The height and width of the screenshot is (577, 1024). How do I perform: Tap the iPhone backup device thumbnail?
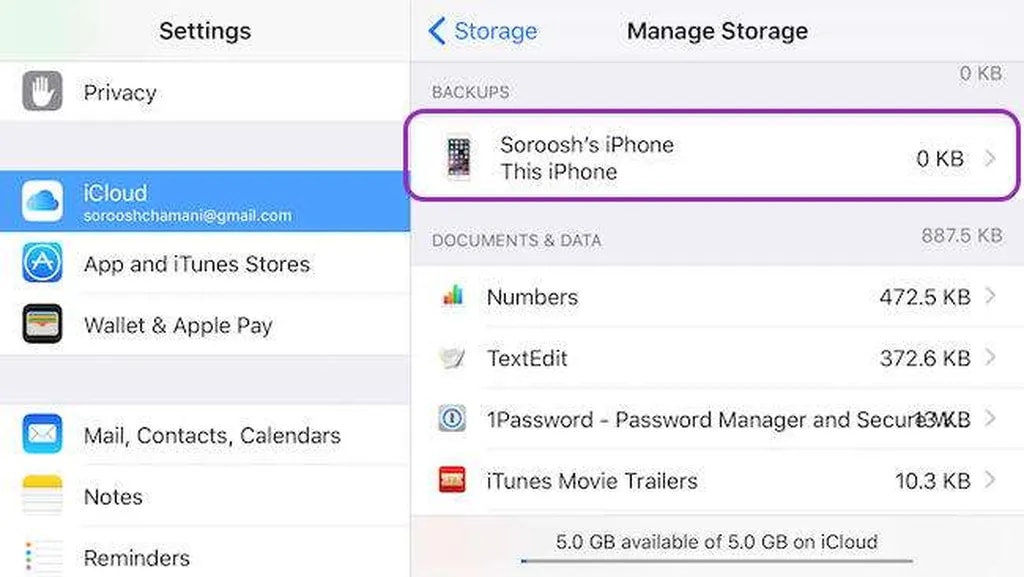[460, 158]
